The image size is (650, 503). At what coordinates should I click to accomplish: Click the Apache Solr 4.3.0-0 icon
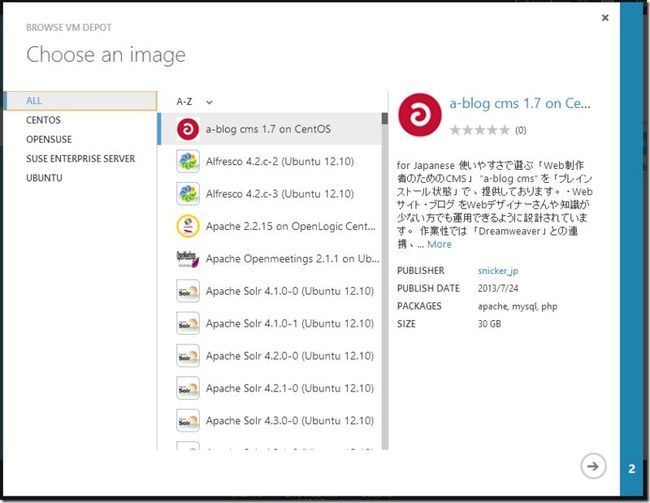[188, 420]
